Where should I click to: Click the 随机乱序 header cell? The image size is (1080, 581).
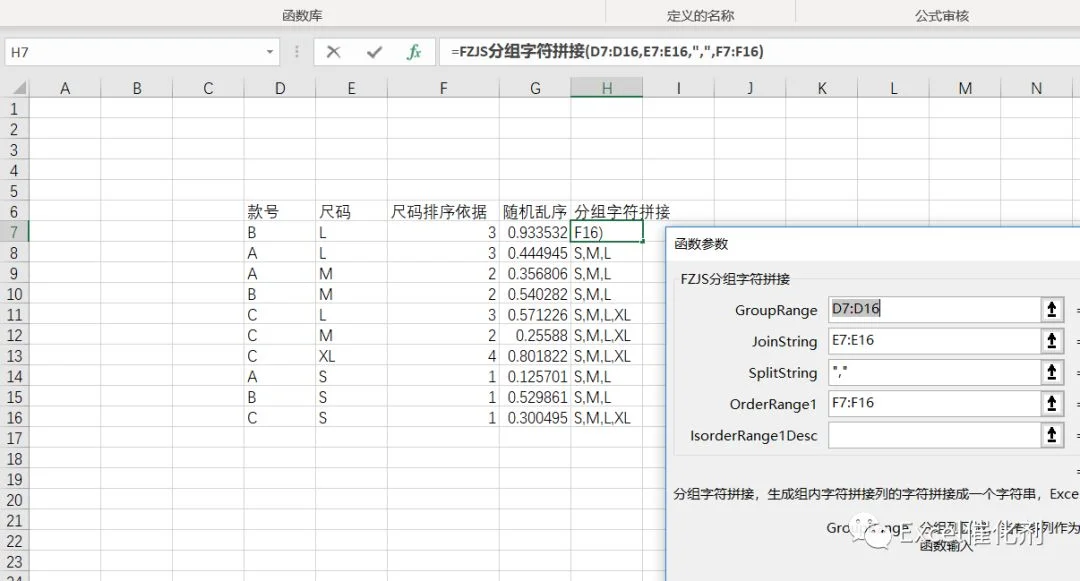(x=535, y=211)
